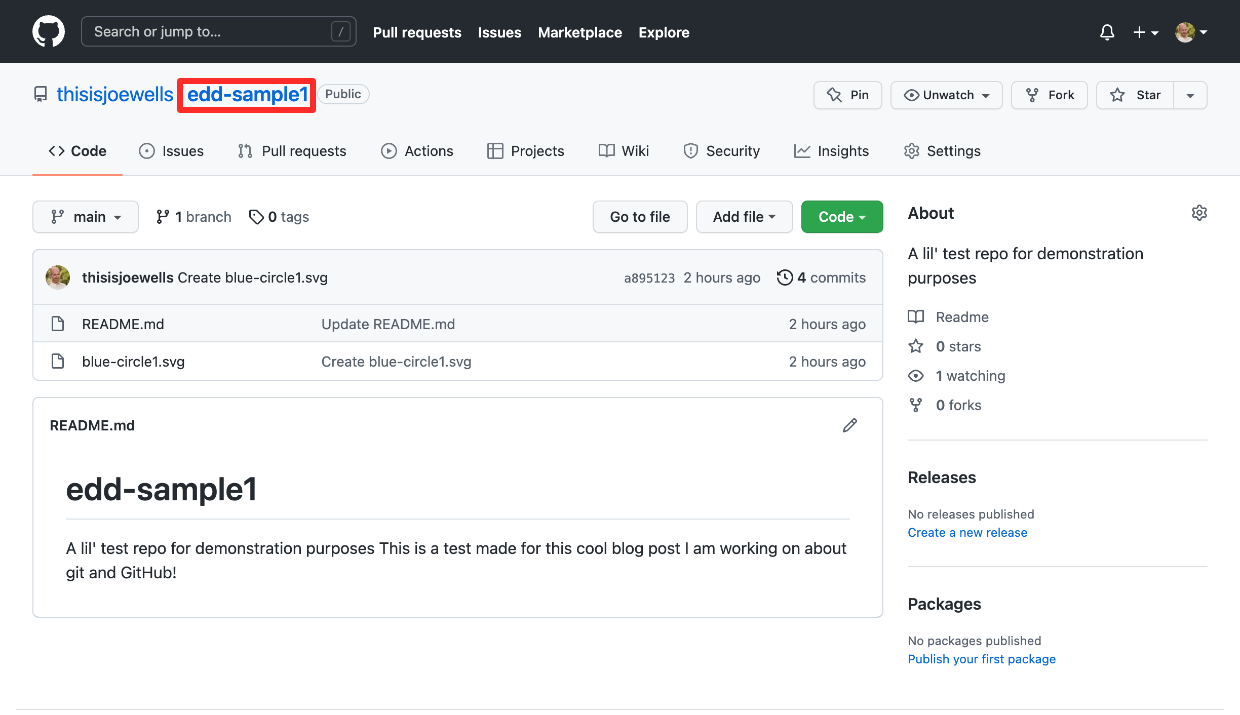The height and width of the screenshot is (715, 1240).
Task: Click the branch icon next to 1 branch
Action: tap(163, 217)
